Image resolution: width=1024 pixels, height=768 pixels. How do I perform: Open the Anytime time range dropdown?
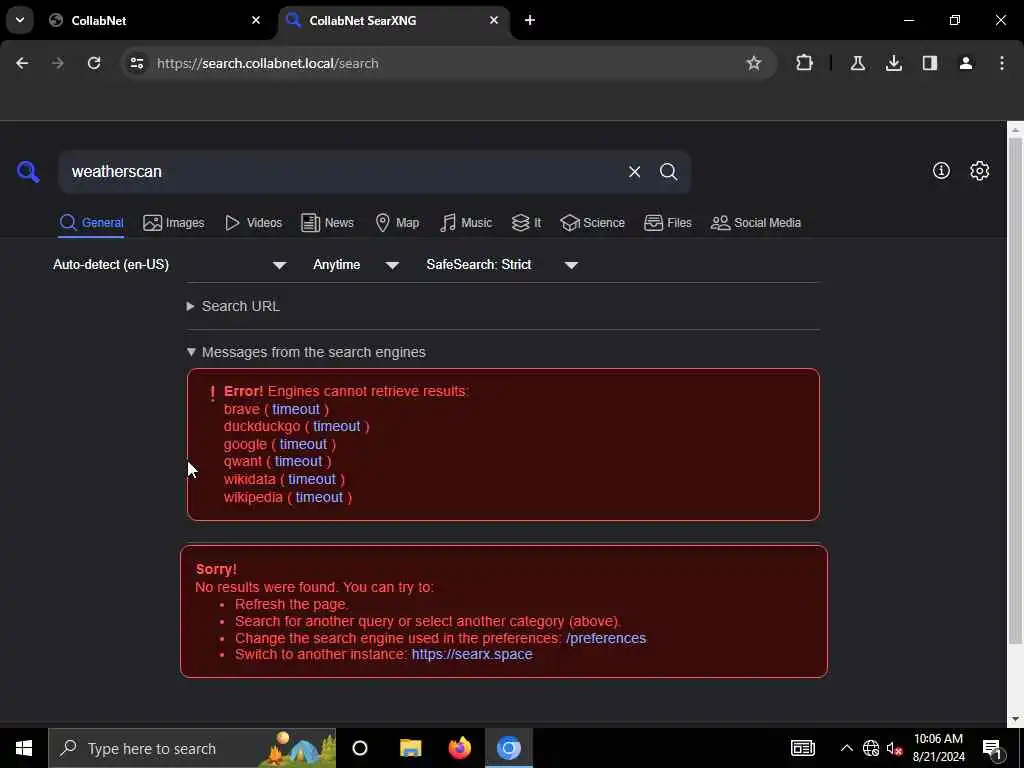(x=355, y=264)
